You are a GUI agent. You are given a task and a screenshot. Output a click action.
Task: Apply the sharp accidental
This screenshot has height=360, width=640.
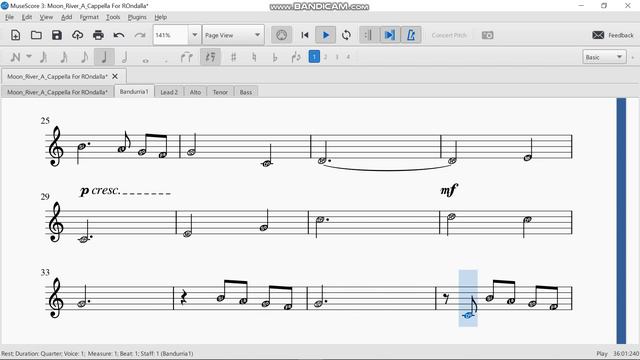[x=233, y=57]
